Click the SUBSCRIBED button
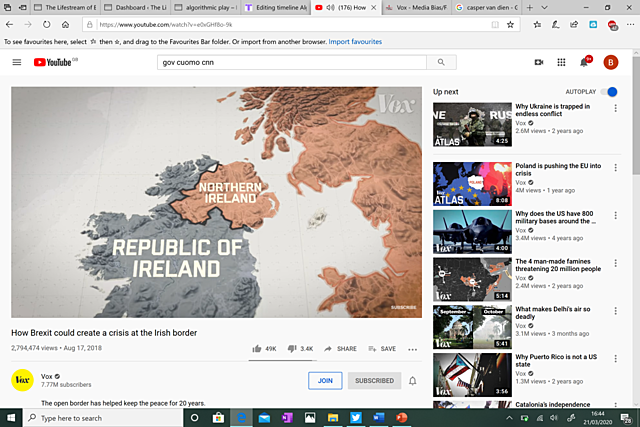Image resolution: width=640 pixels, height=427 pixels. (x=374, y=380)
